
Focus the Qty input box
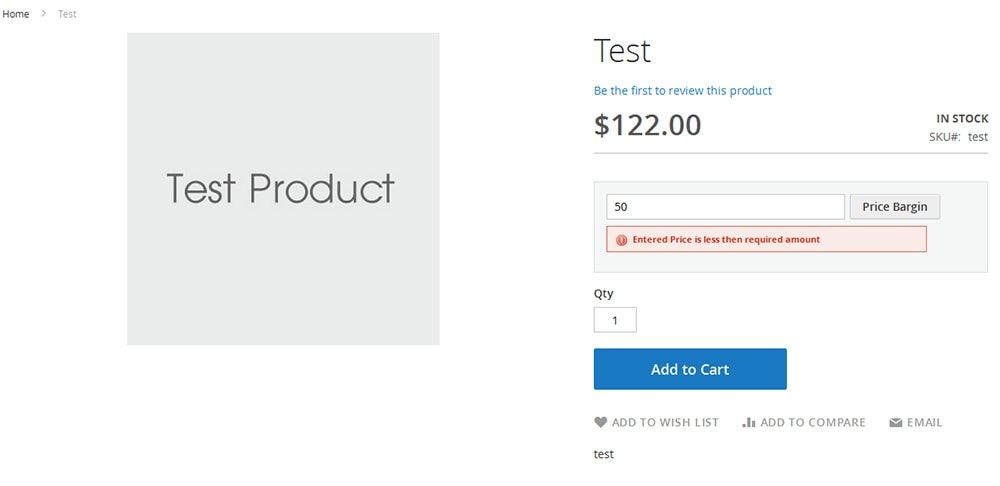pos(615,320)
